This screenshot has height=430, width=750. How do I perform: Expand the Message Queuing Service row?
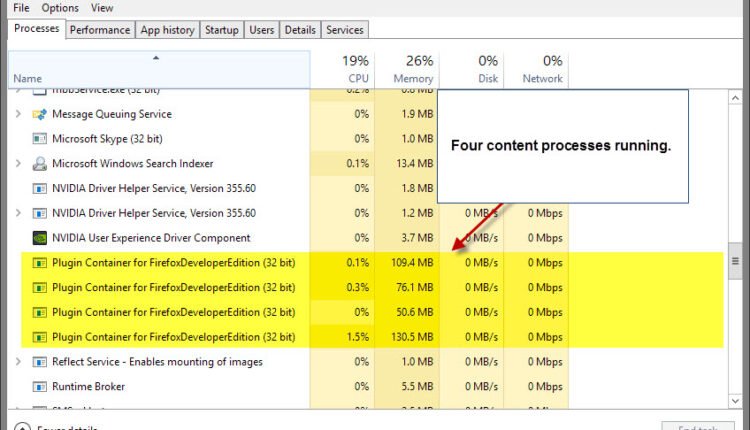(x=18, y=114)
